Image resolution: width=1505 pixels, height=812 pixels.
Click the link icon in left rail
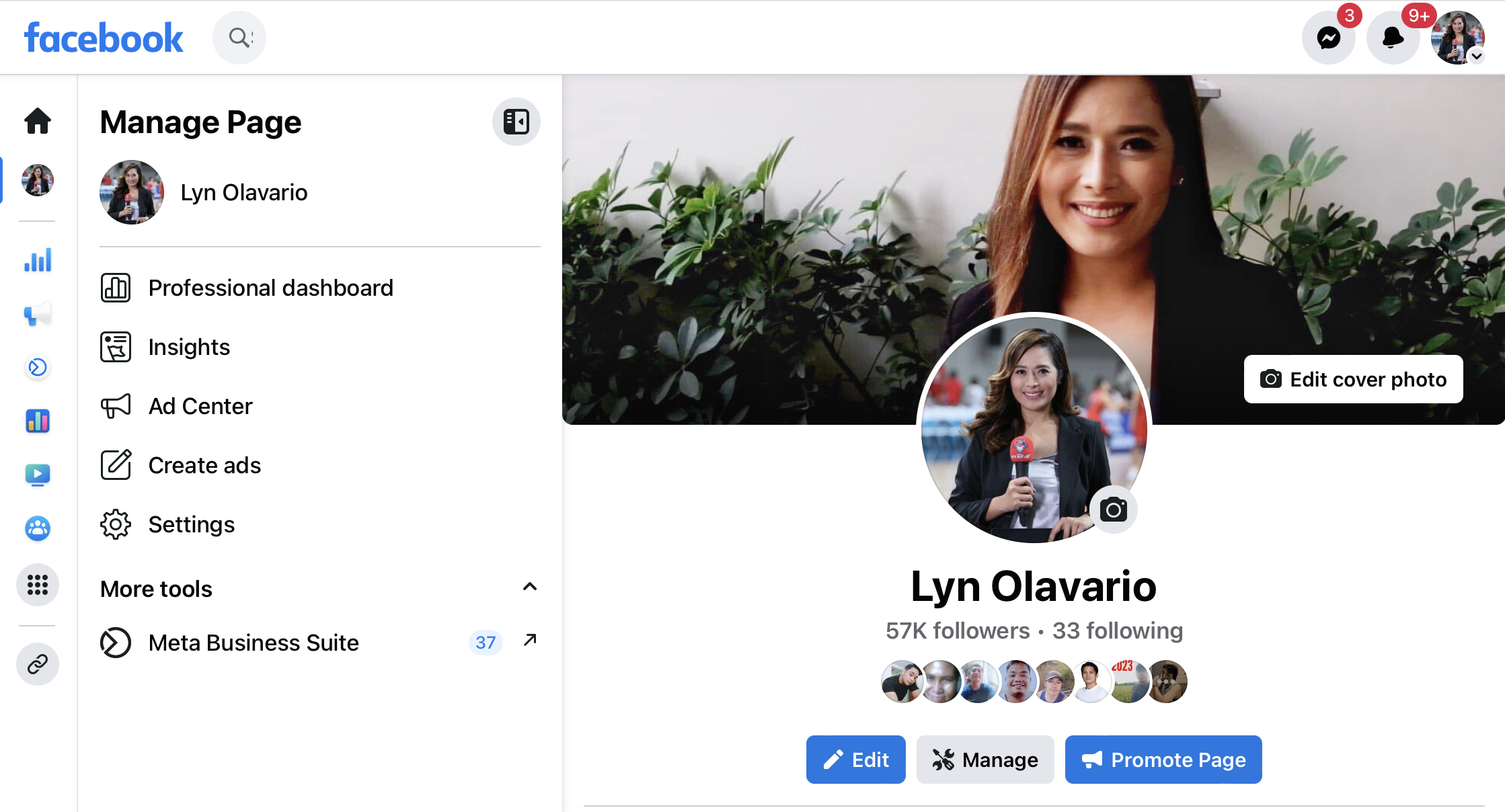(x=38, y=664)
